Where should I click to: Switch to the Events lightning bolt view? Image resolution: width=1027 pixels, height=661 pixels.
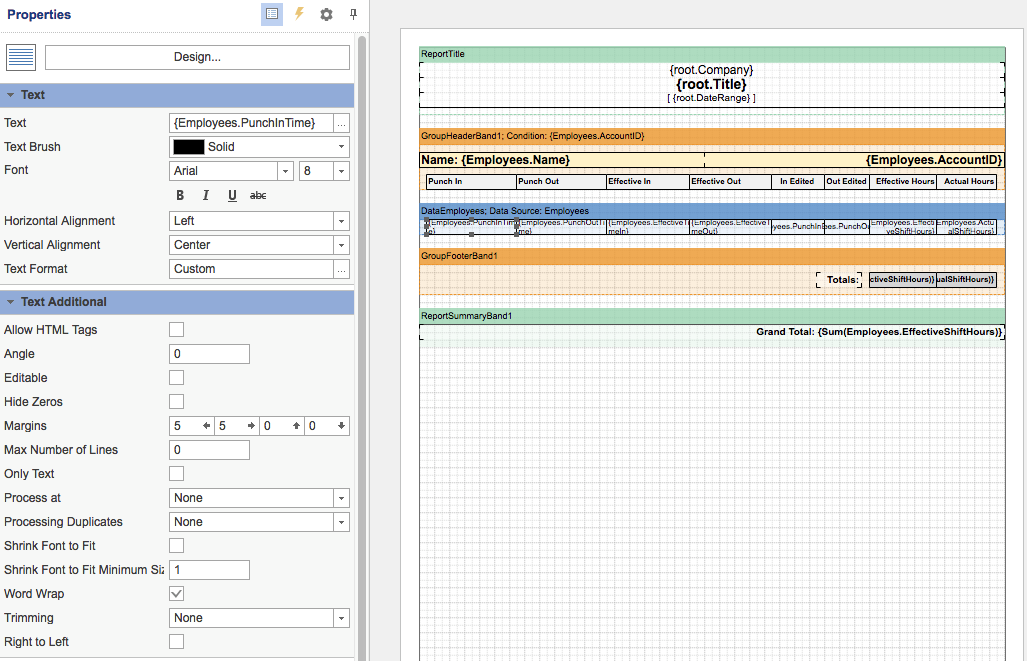(x=299, y=14)
